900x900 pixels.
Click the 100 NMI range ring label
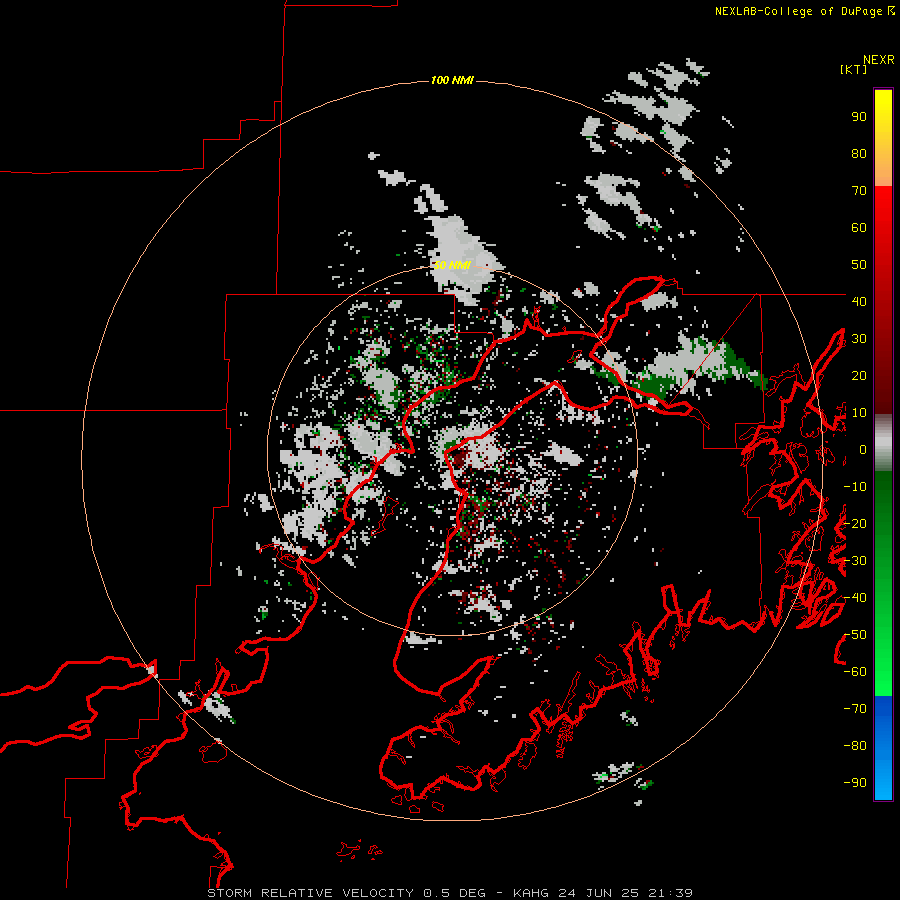point(452,80)
